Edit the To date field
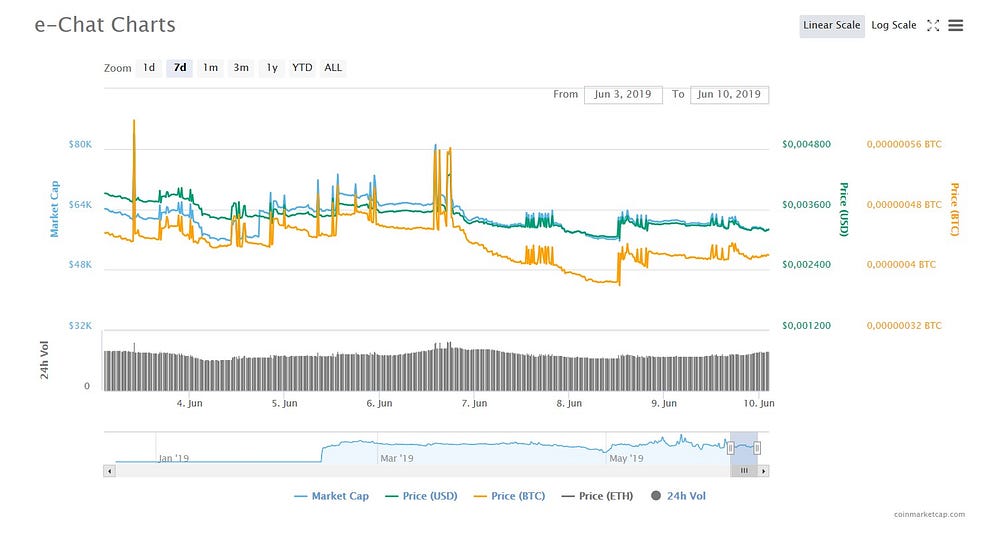Viewport: 1000px width, 536px height. [729, 94]
